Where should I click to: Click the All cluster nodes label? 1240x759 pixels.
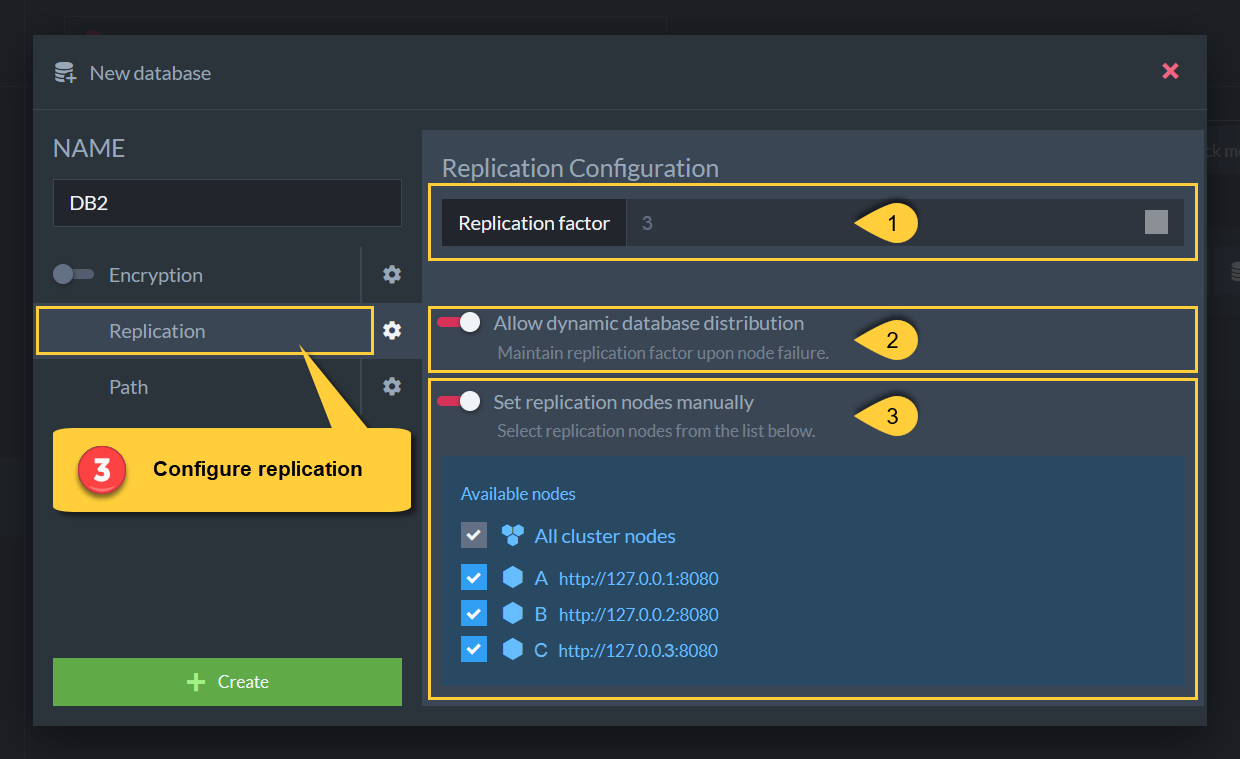coord(605,536)
